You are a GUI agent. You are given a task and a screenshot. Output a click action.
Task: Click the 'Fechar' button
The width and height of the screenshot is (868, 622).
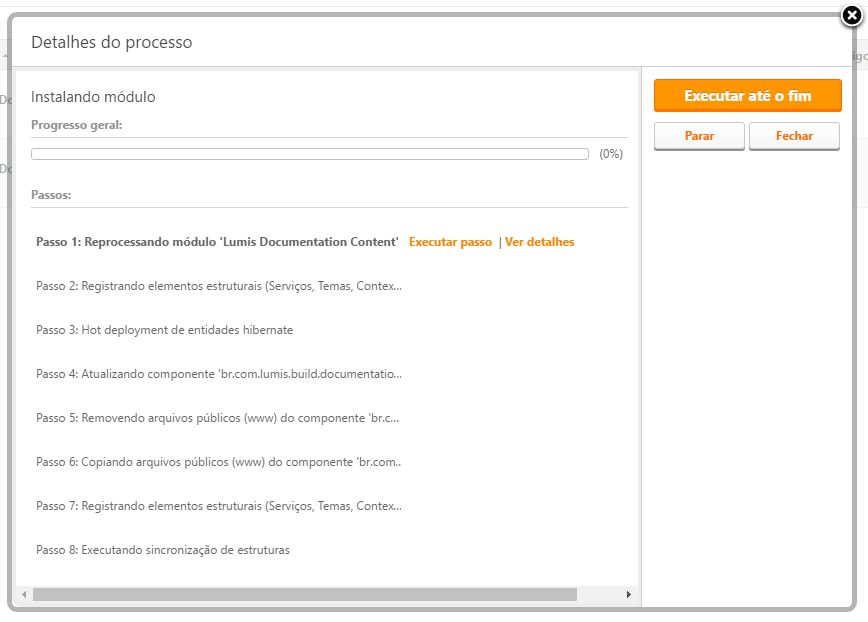click(x=794, y=136)
